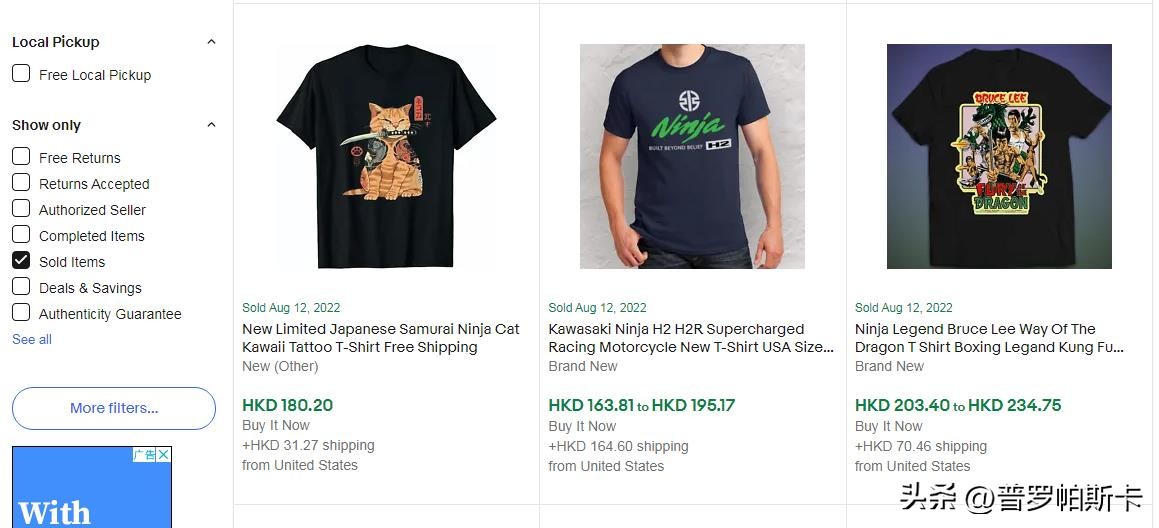Open the Ninja Legend Bruce Lee listing title
This screenshot has width=1159, height=528.
[x=989, y=338]
